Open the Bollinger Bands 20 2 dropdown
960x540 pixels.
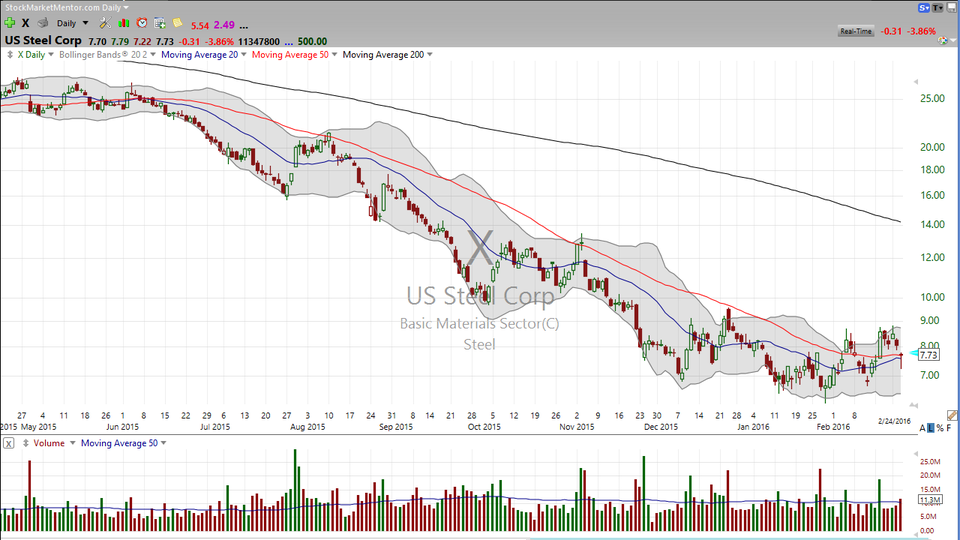click(153, 54)
